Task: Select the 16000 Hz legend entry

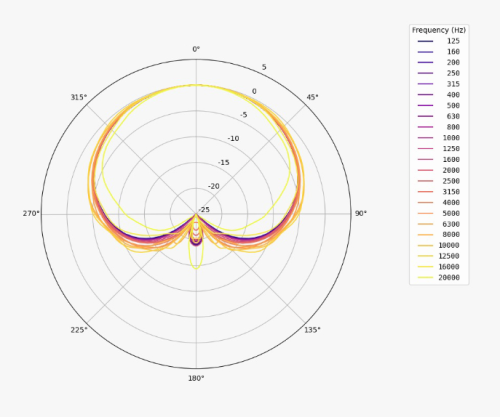Action: click(439, 267)
